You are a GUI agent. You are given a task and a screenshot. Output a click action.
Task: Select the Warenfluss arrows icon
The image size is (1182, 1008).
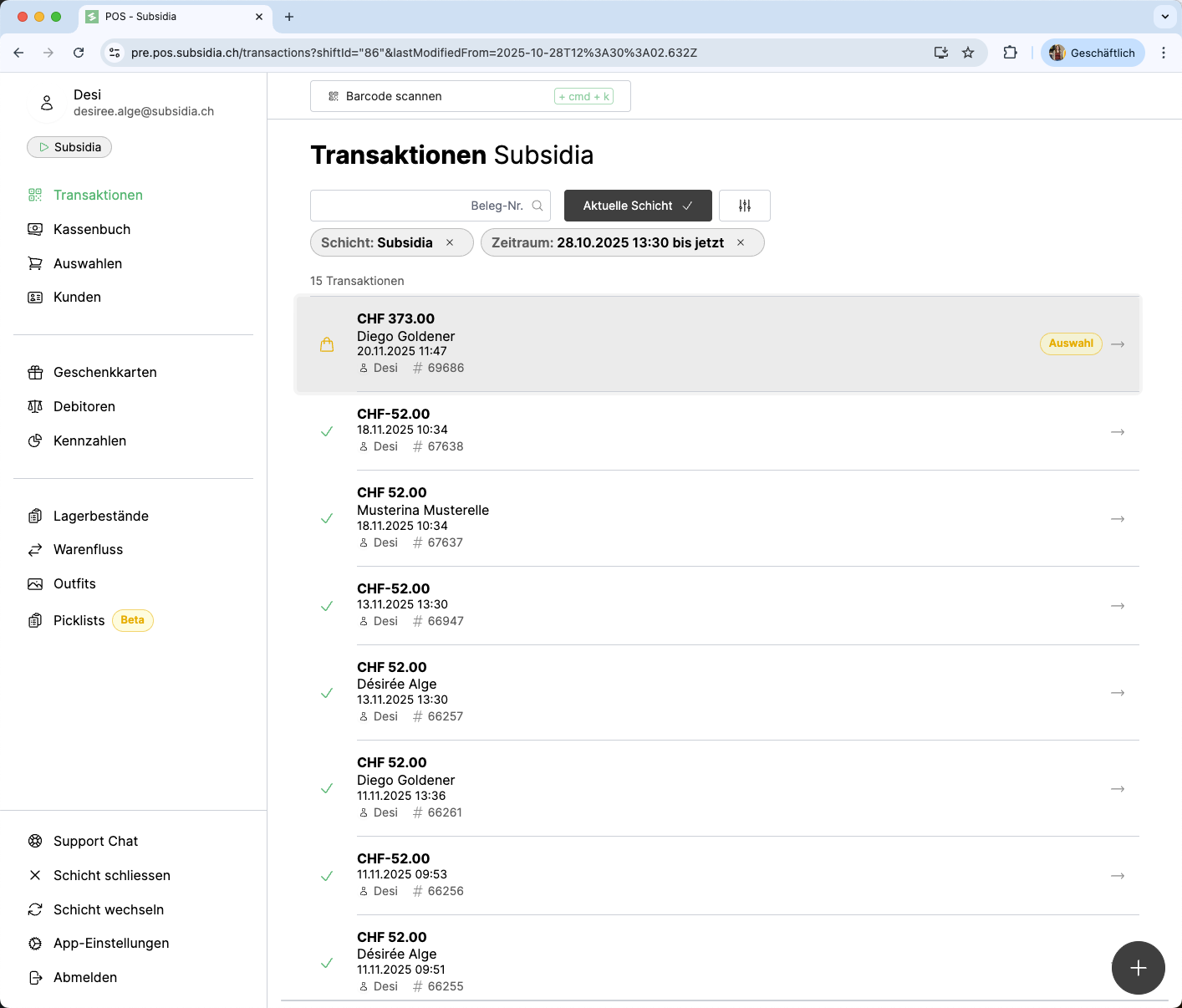pos(35,549)
